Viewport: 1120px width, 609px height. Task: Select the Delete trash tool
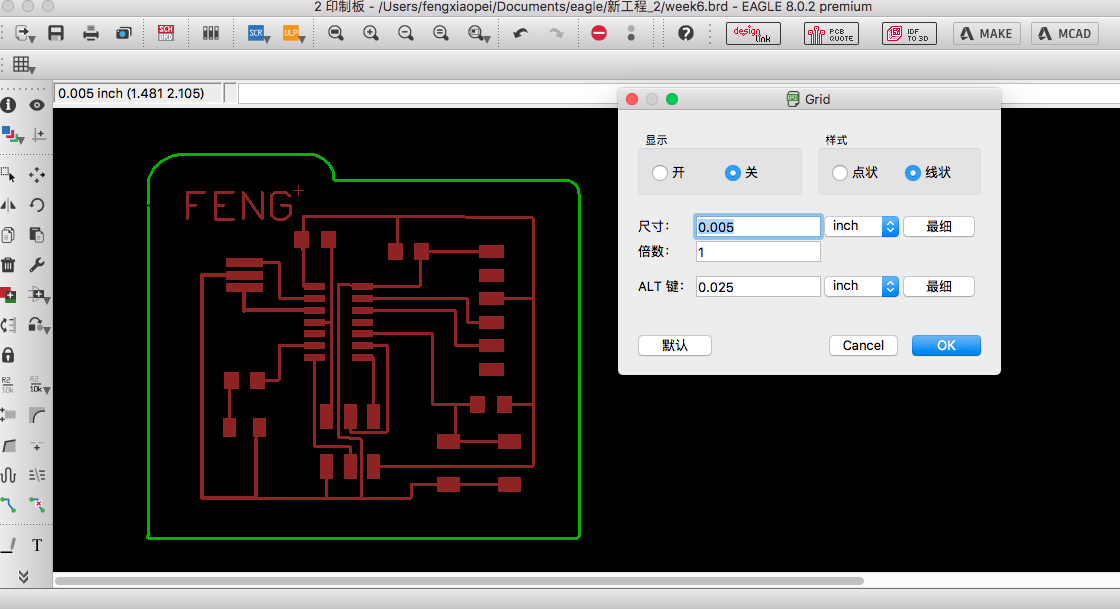9,265
